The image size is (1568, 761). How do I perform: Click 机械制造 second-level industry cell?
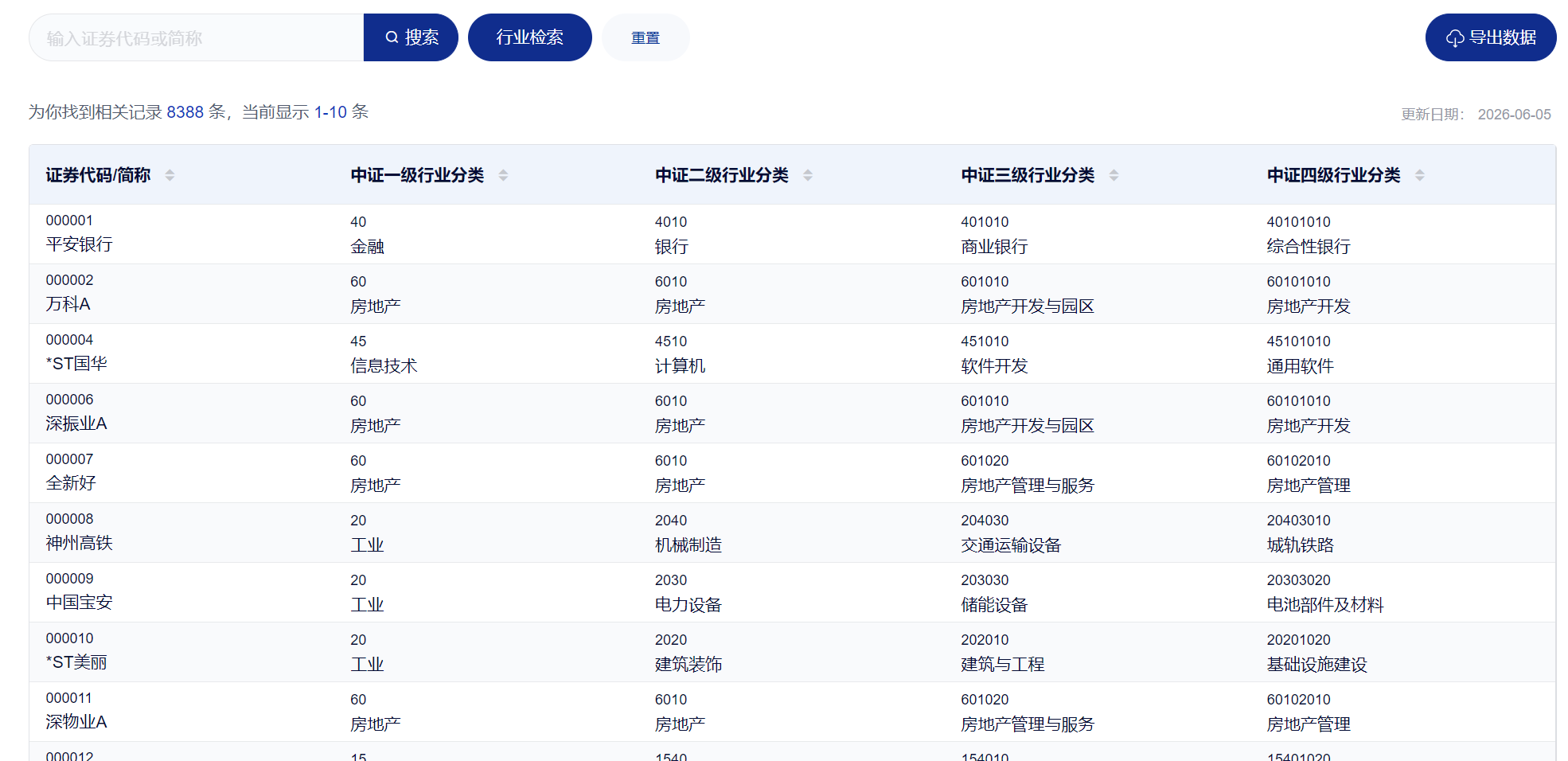coord(688,545)
